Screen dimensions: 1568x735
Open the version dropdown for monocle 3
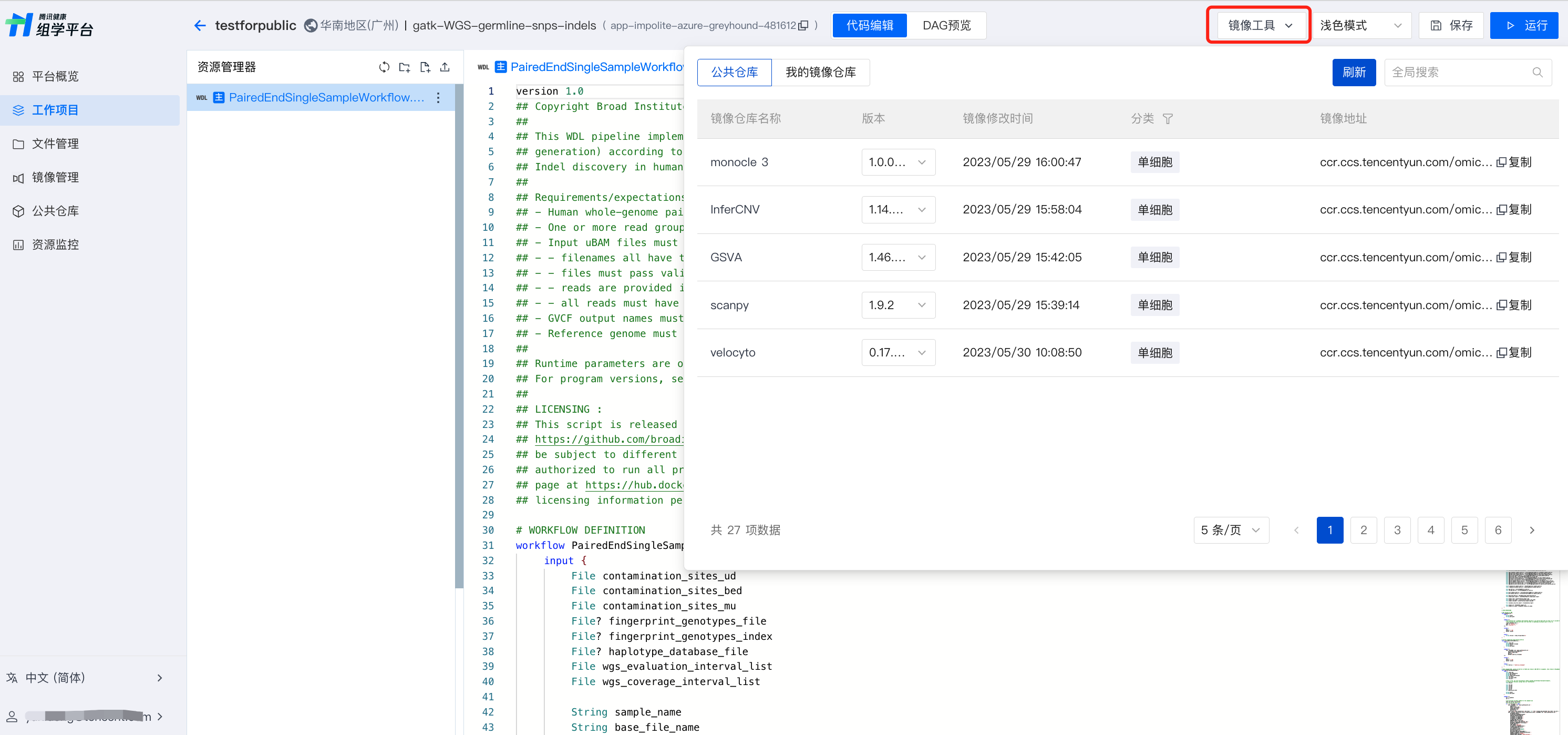[898, 162]
